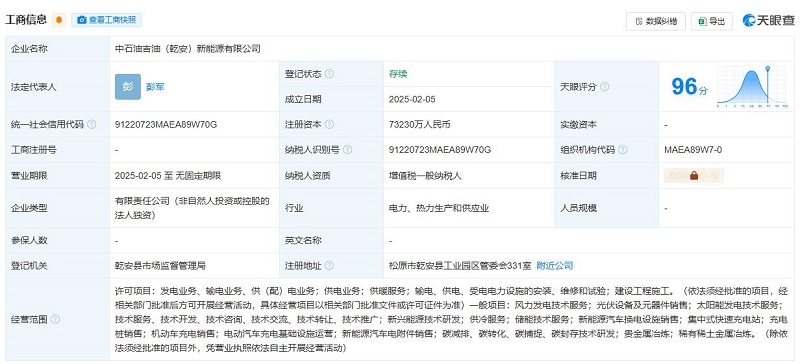Click the 人员规模 label cell
Image resolution: width=800 pixels, height=364 pixels.
[607, 208]
